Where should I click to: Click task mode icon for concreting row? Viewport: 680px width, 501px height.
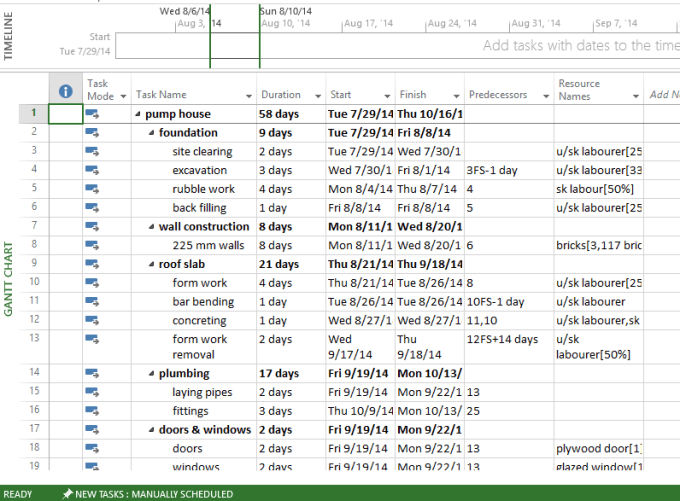92,321
